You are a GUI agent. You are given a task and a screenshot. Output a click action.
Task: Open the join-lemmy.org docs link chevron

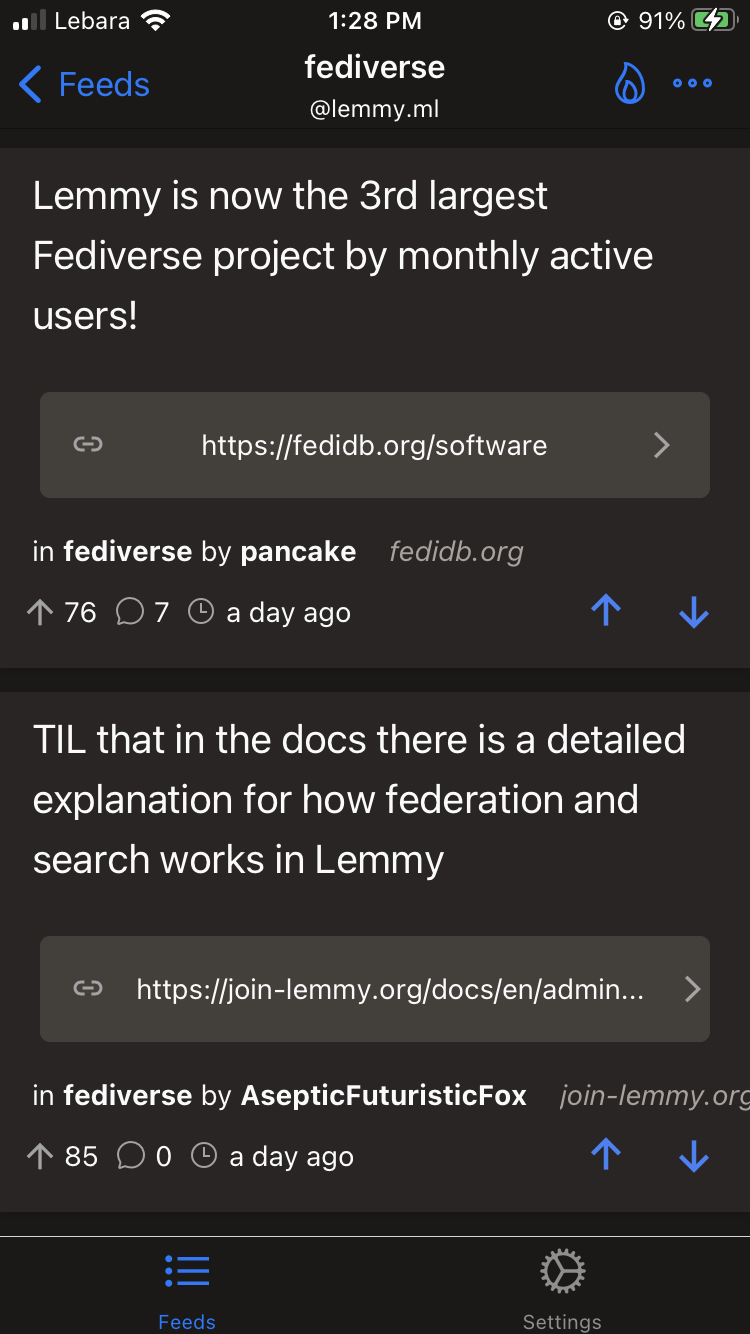click(x=692, y=989)
